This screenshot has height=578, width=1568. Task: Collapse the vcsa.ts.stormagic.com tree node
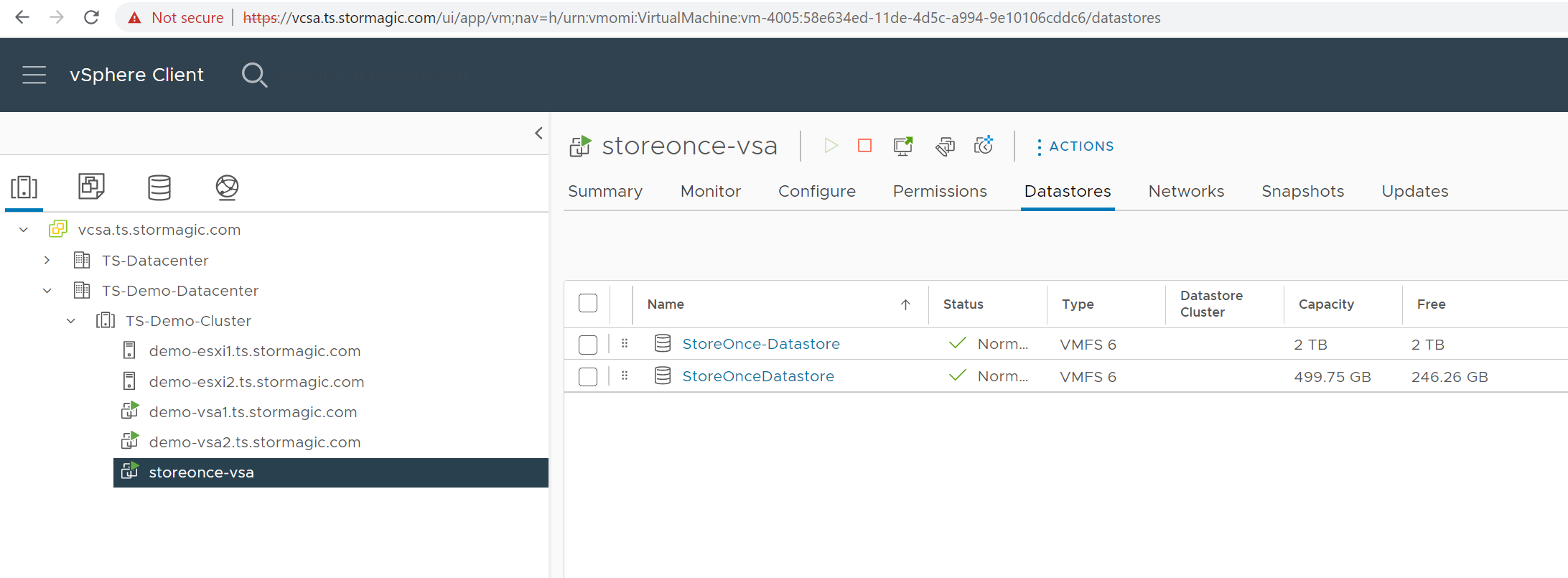click(x=24, y=230)
